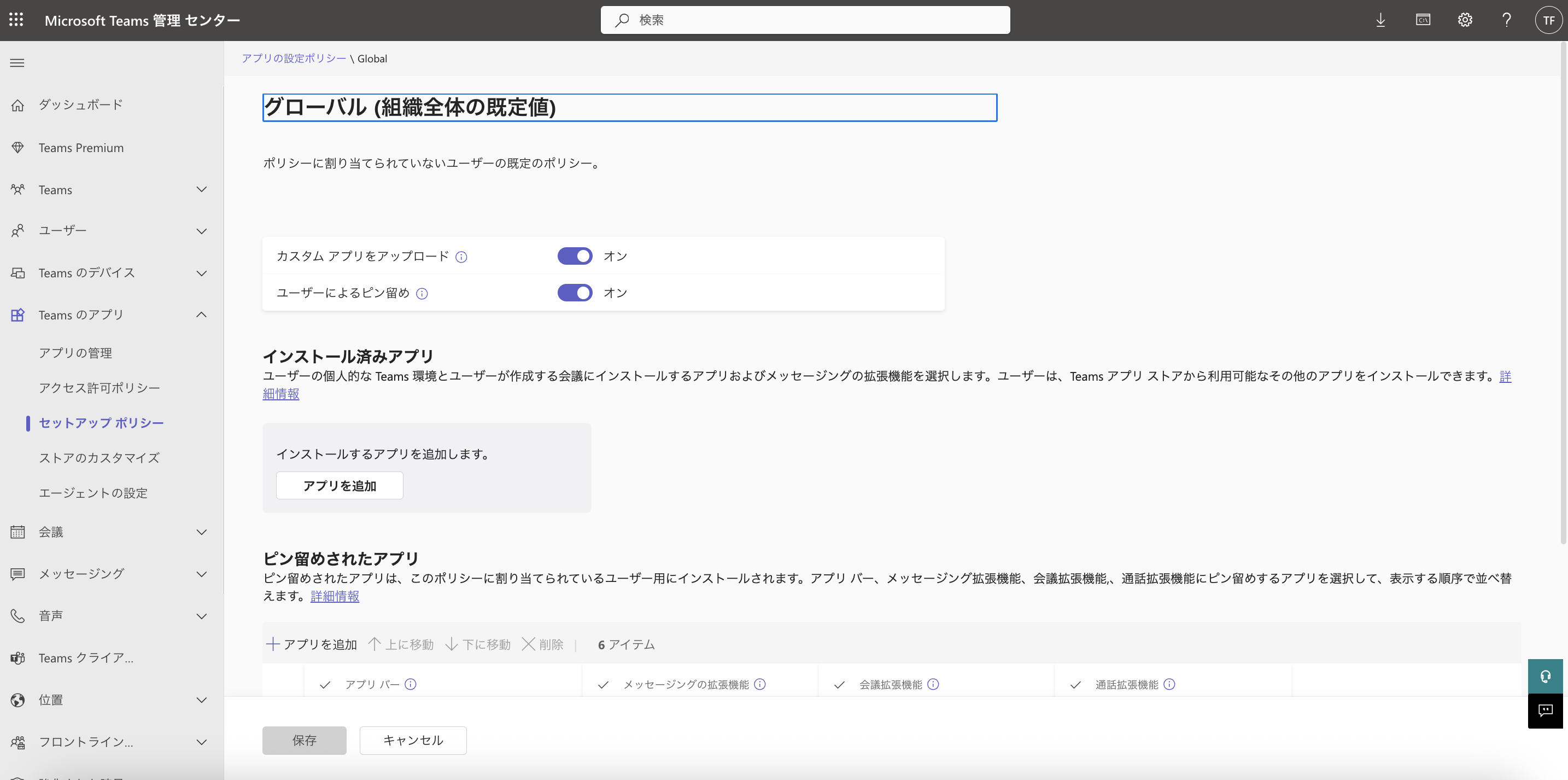Click info icon beside カスタム アプリをアップロード

tap(461, 257)
